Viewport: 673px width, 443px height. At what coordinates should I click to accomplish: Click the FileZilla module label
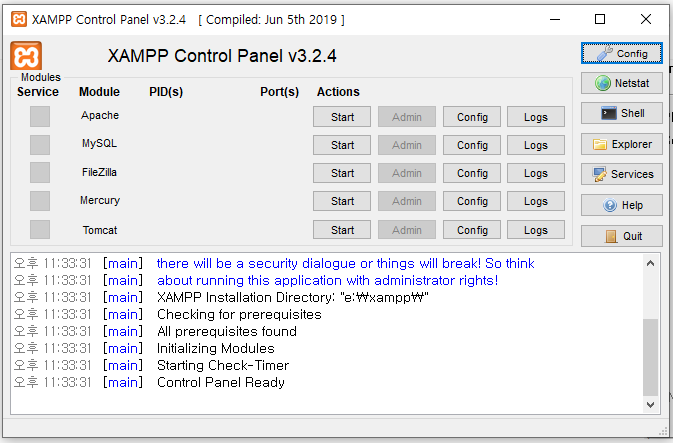(99, 172)
